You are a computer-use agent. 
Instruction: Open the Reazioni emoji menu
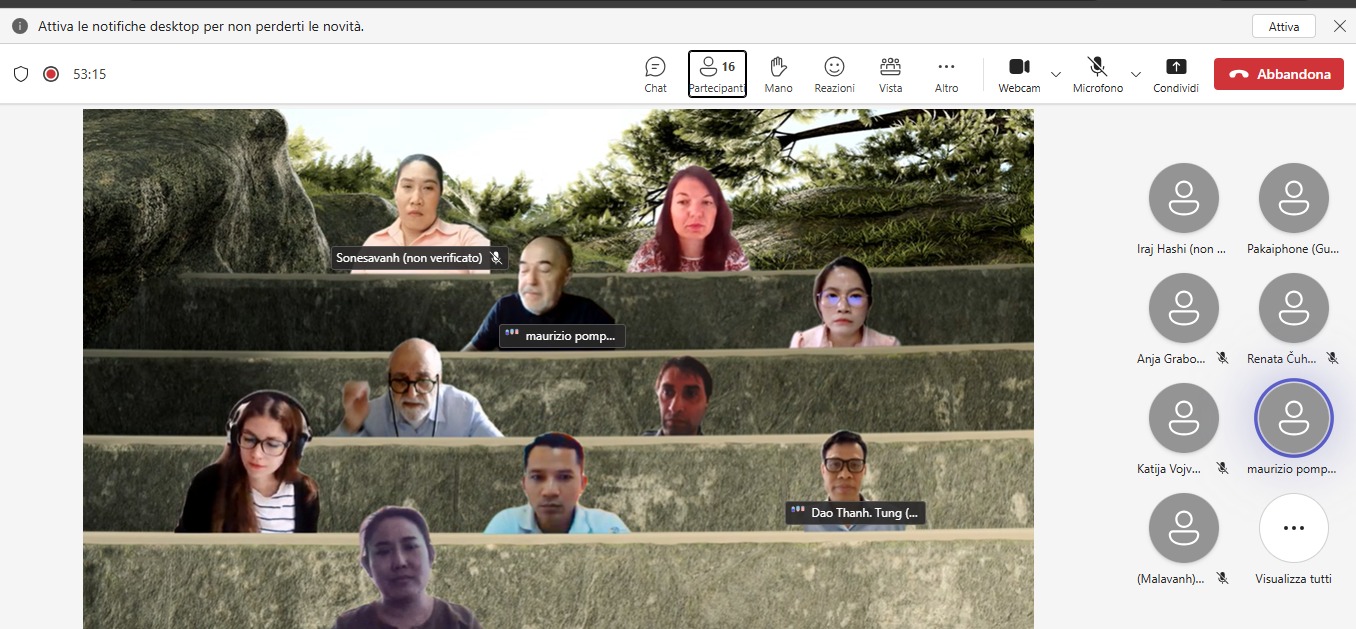pos(834,74)
